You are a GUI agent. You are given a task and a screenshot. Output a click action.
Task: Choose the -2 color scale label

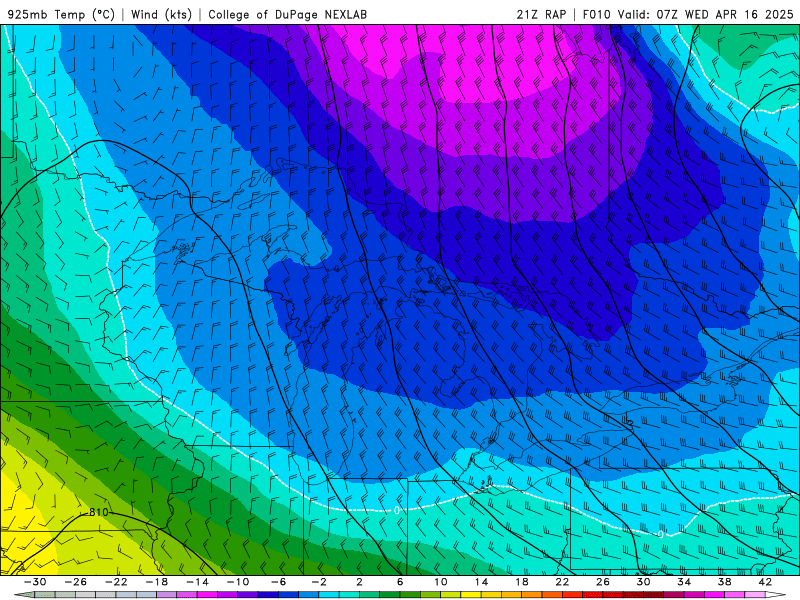(x=319, y=582)
